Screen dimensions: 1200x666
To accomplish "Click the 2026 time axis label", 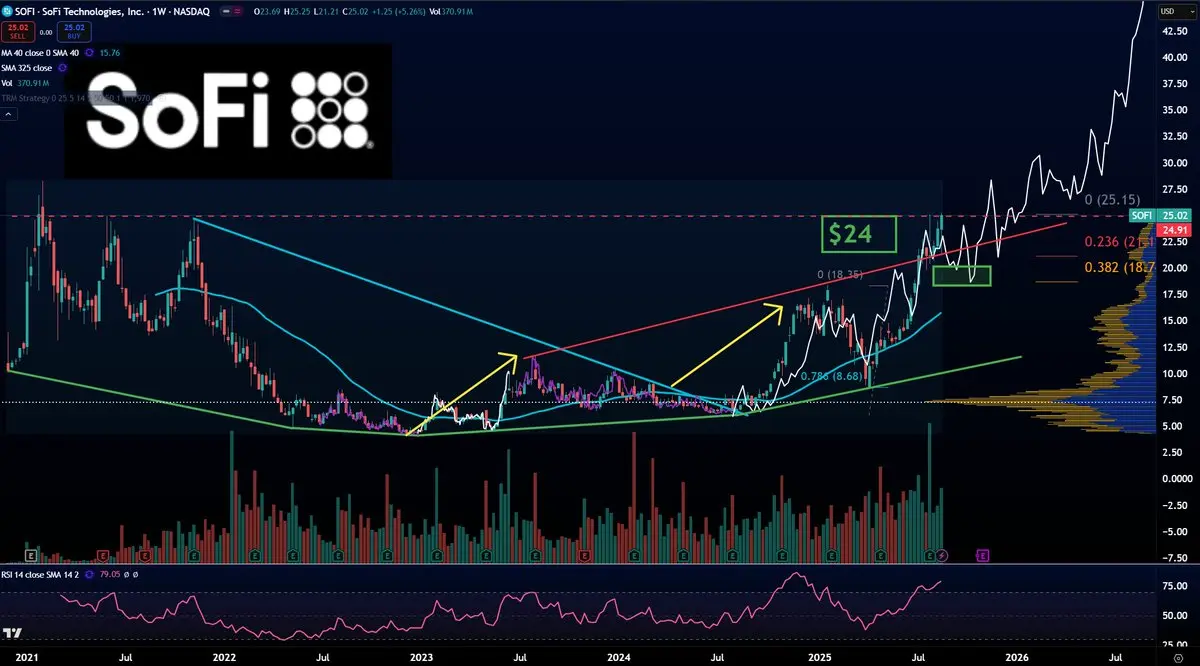I will (1017, 658).
